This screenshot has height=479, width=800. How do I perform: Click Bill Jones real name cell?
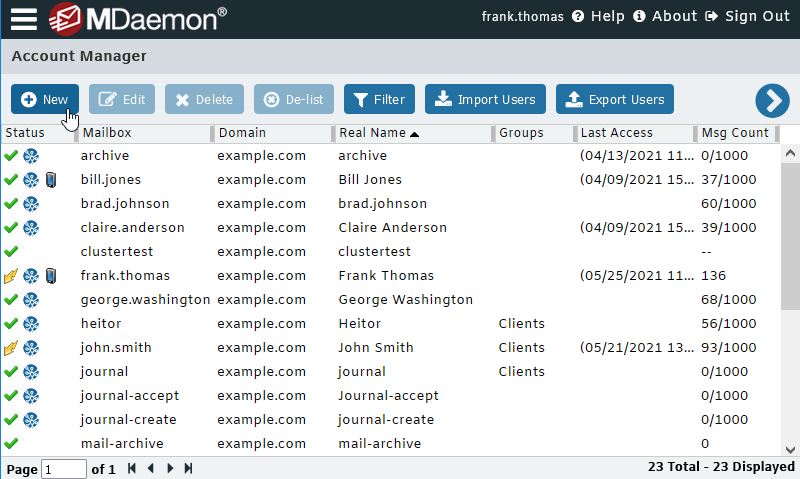[370, 180]
